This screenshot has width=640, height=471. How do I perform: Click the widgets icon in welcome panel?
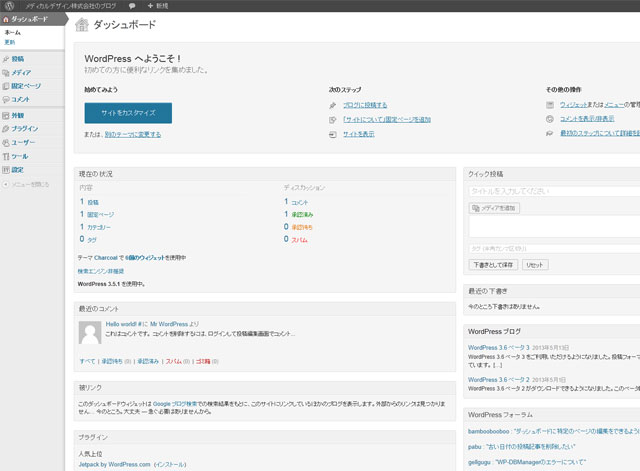(x=550, y=105)
